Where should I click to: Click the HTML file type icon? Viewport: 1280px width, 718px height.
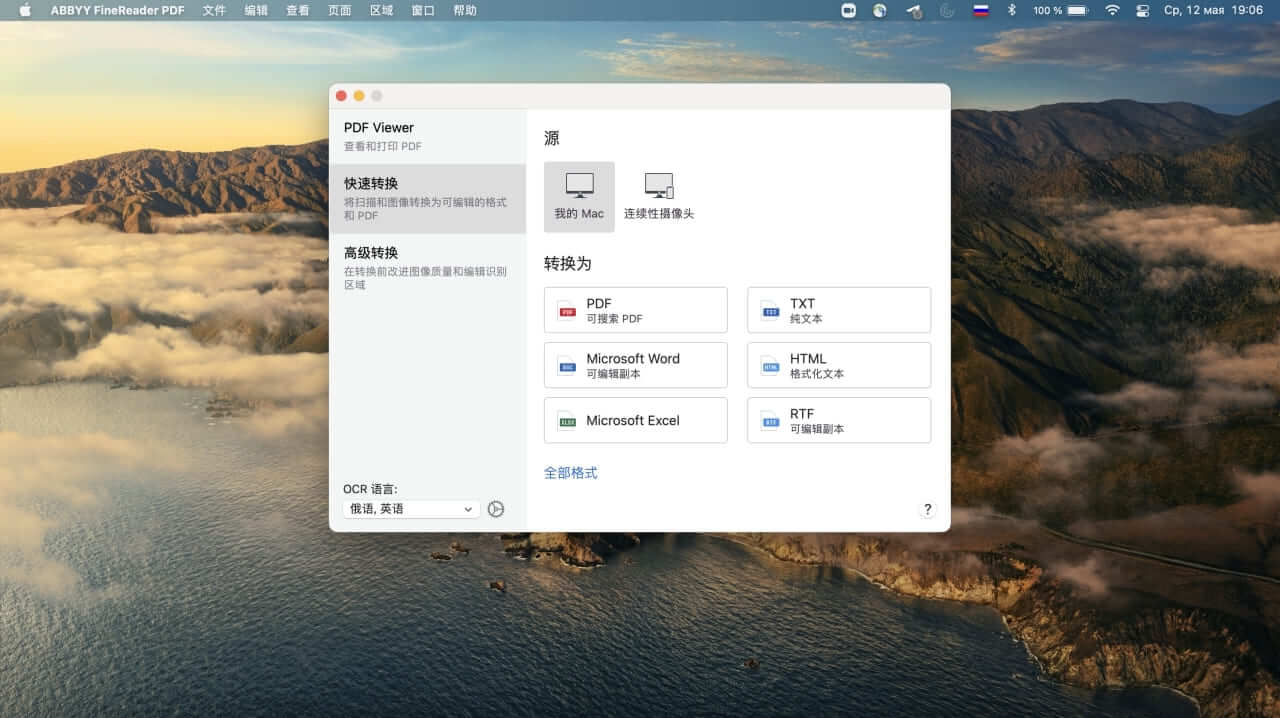click(770, 365)
